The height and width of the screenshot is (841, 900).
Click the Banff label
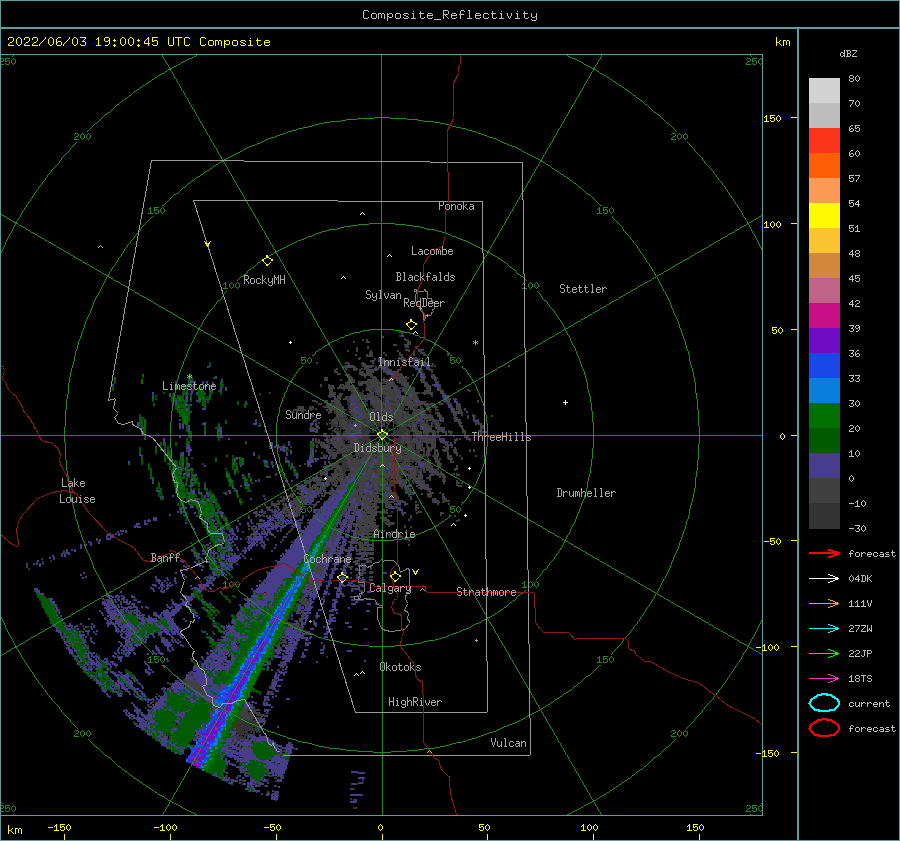[165, 557]
